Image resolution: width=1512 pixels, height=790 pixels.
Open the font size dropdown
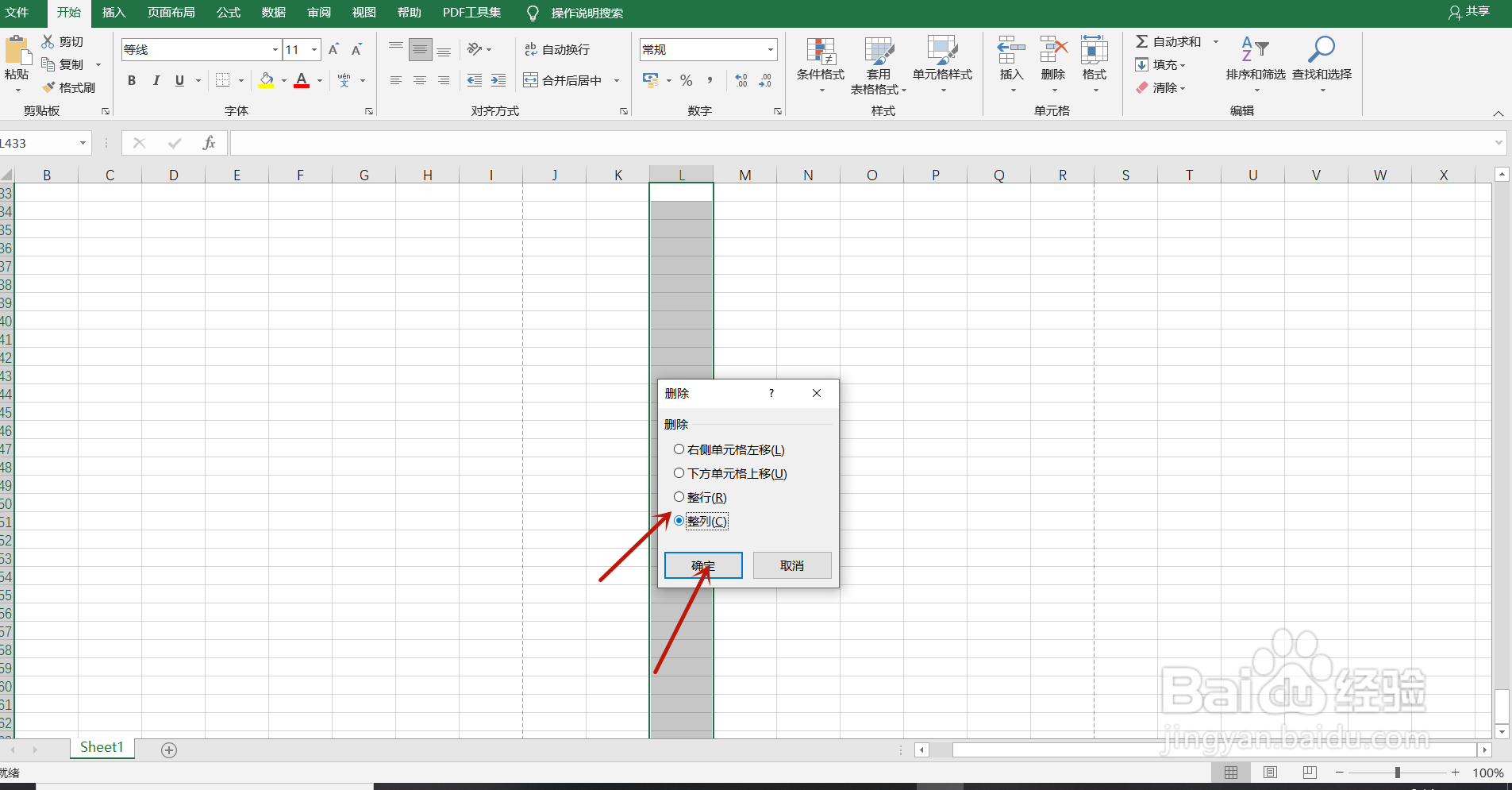[314, 49]
